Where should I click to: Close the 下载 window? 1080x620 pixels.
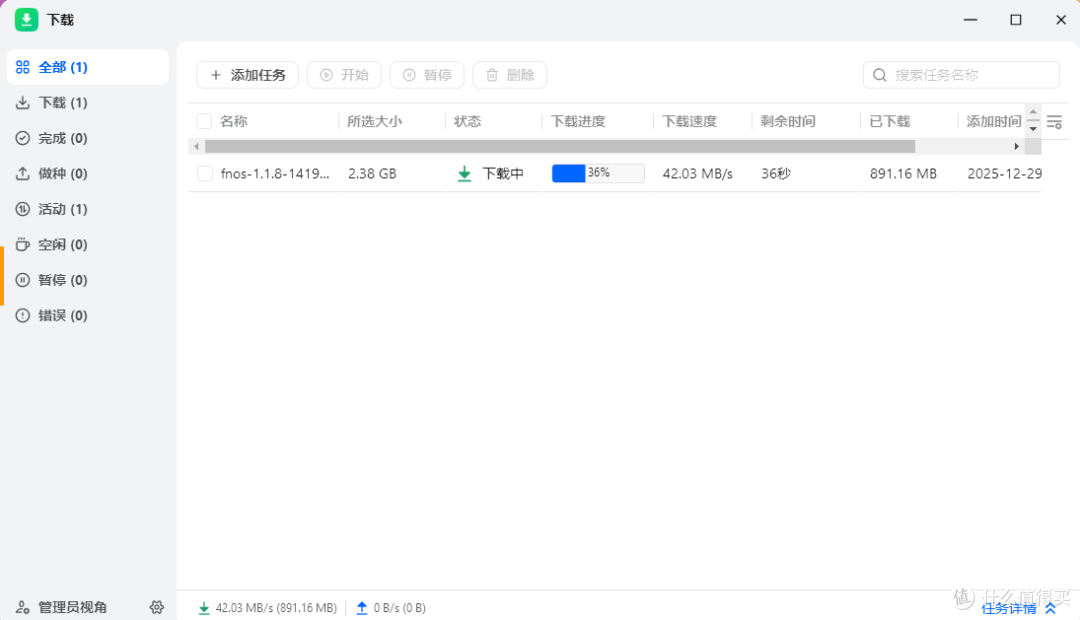[1061, 20]
